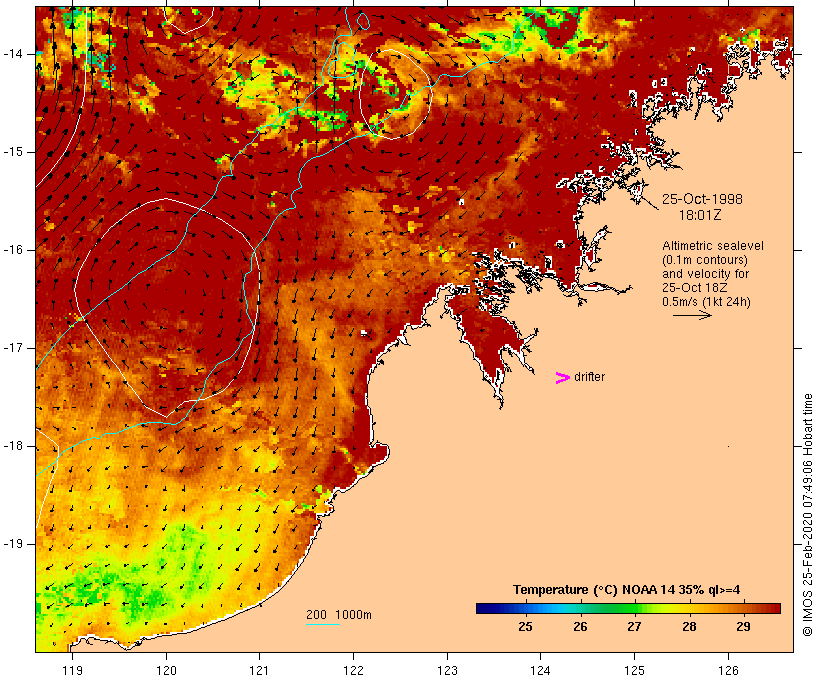Click the colorbar value 26
This screenshot has width=820, height=680.
[580, 627]
